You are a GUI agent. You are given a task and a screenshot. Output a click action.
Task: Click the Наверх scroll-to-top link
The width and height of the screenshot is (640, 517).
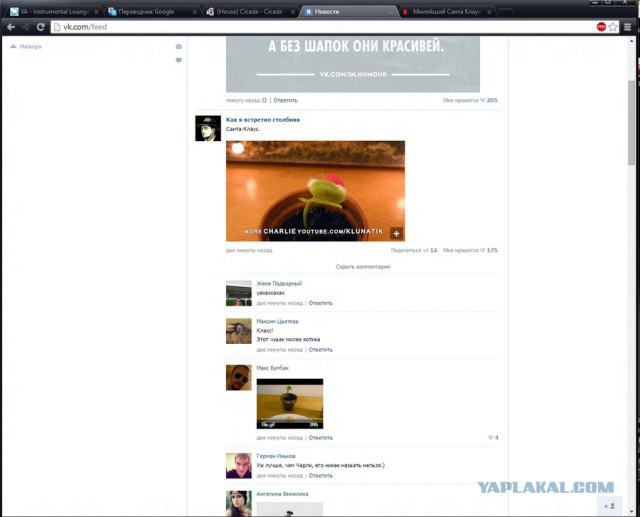[26, 47]
